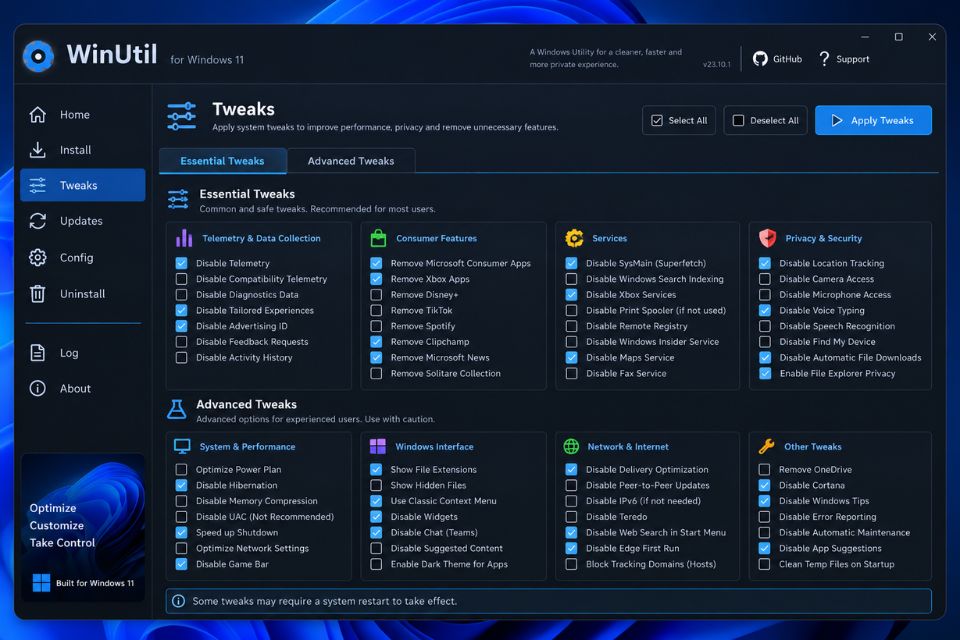Screen dimensions: 960x640
Task: Click the version number v23.10.1
Action: pos(716,64)
